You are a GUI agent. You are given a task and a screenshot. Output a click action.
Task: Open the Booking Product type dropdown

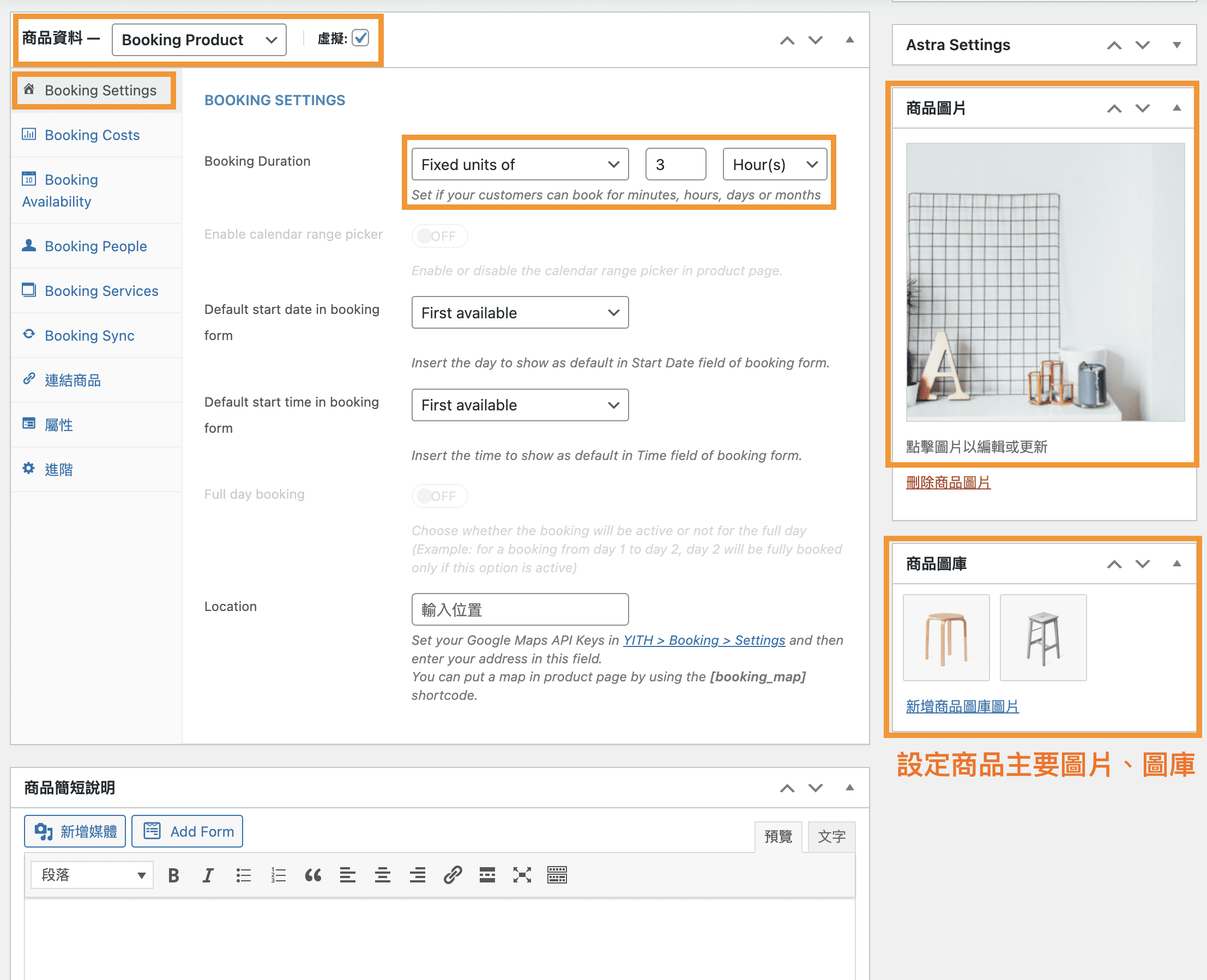(x=199, y=39)
